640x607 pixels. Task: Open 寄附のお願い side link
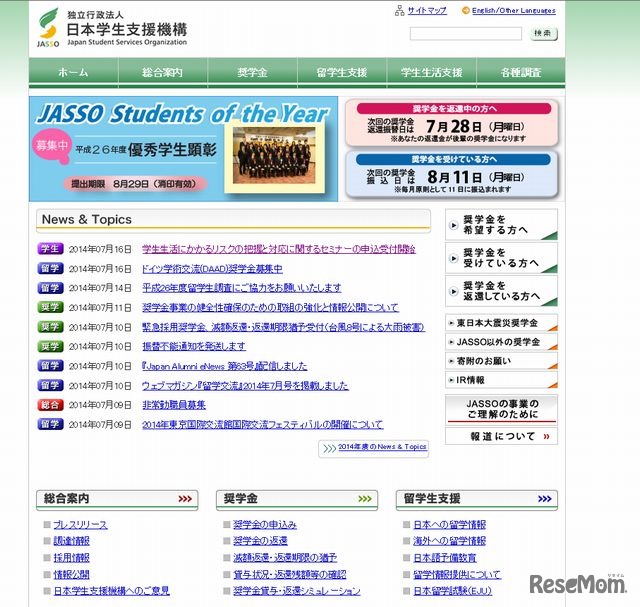(501, 361)
